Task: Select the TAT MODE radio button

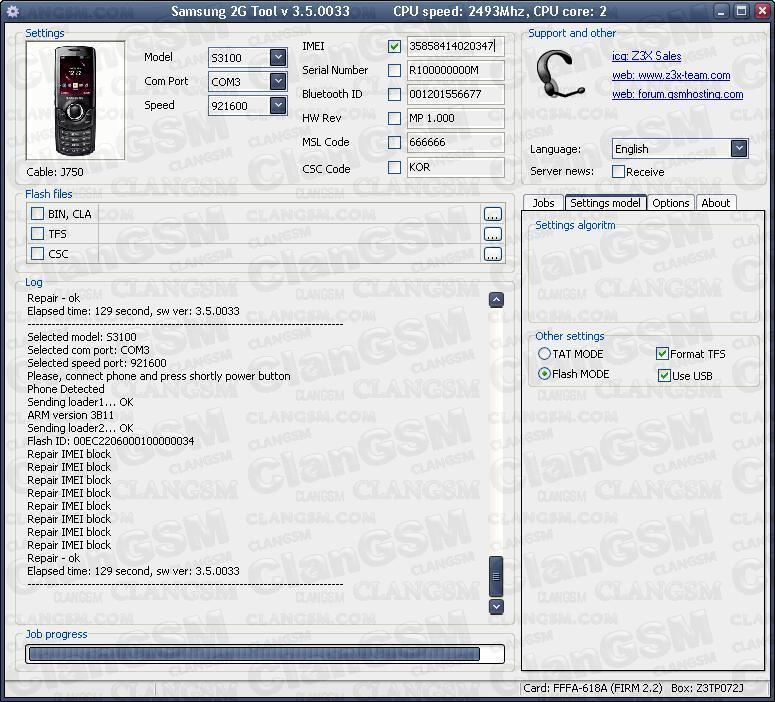Action: pyautogui.click(x=544, y=353)
